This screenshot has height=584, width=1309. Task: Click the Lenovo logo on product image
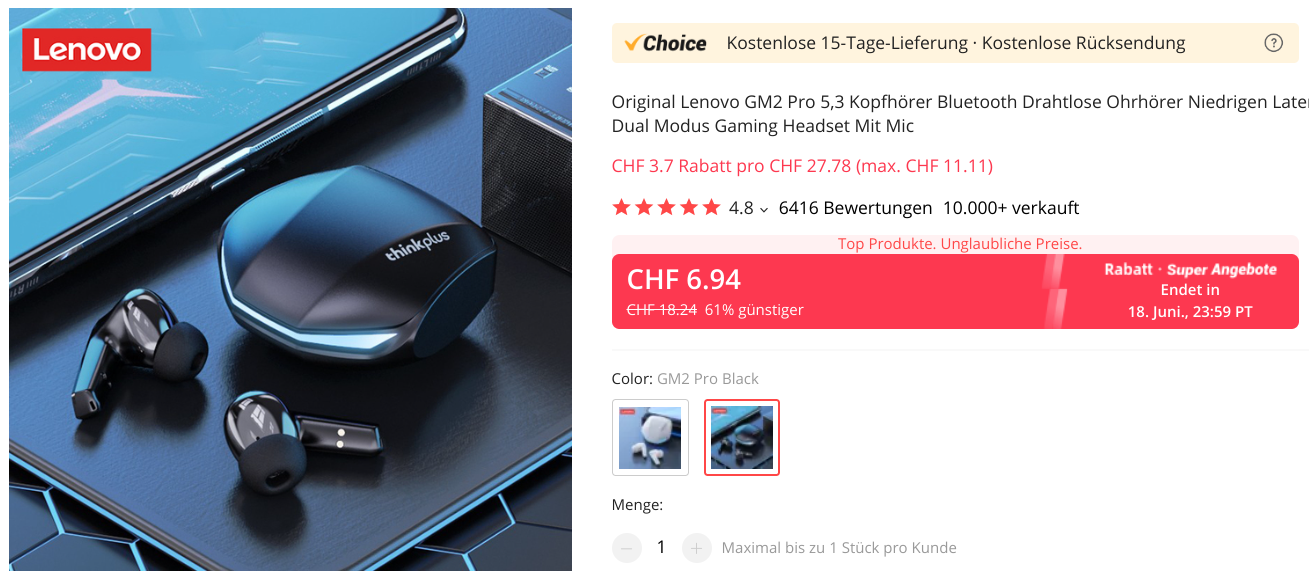tap(87, 50)
